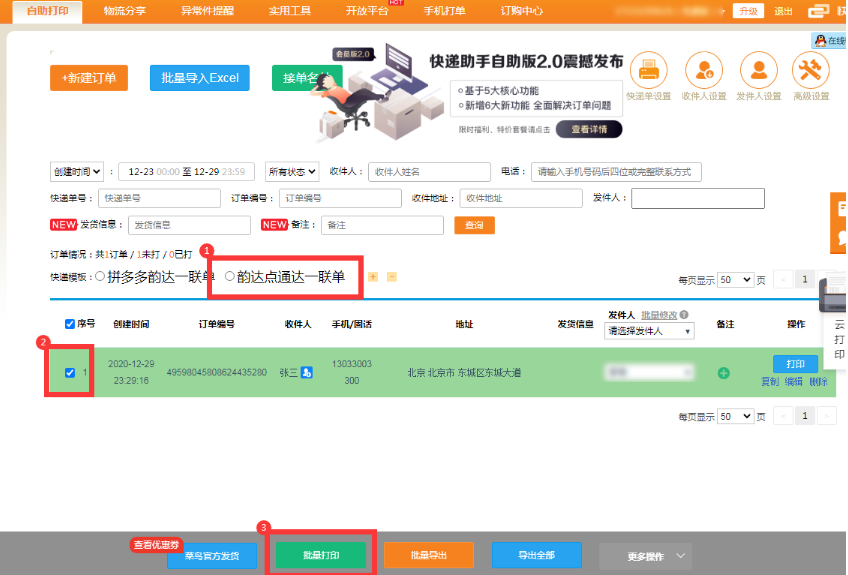Switch to the 手机打单 tab

pos(445,11)
